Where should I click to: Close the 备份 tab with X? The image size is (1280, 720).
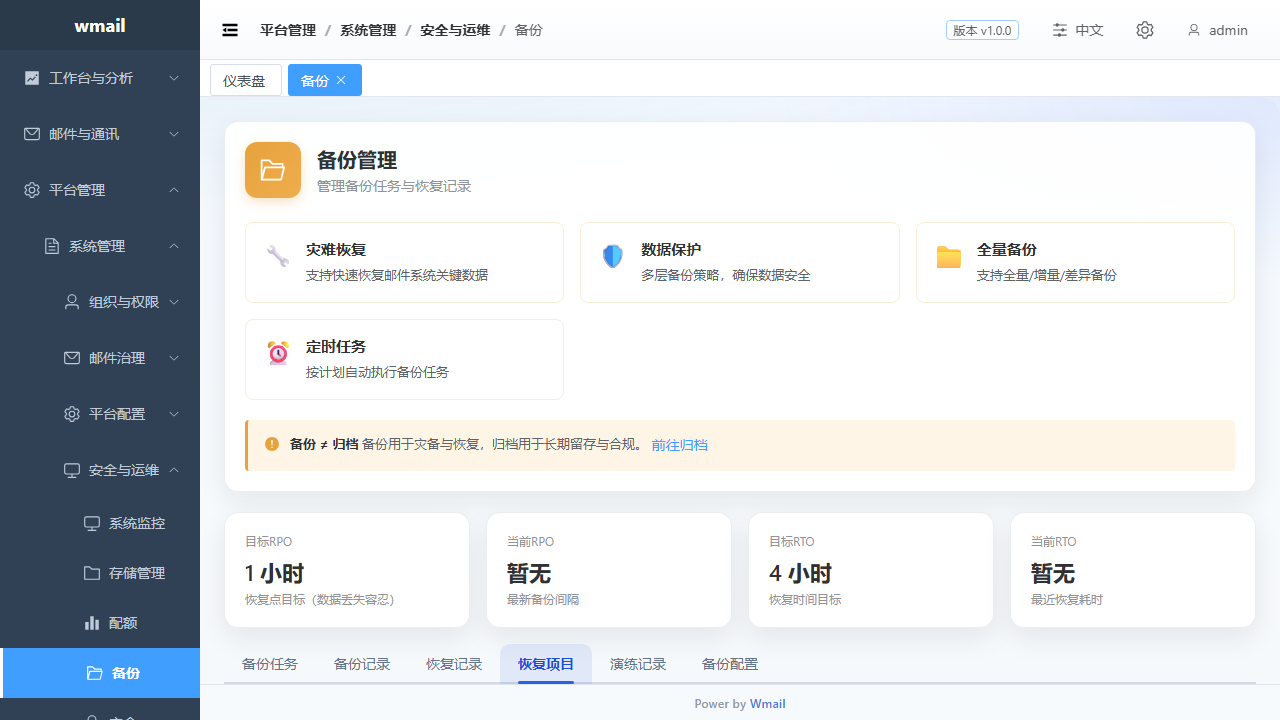[341, 80]
